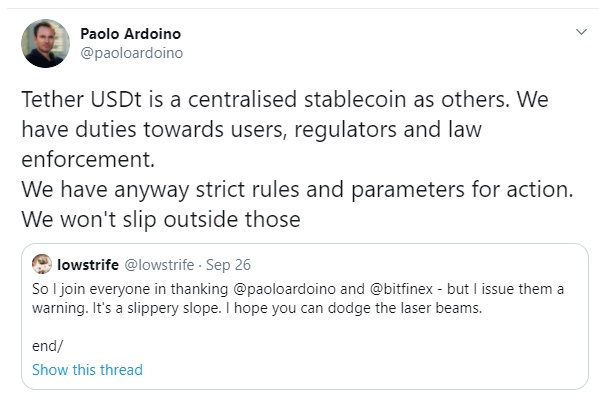Image resolution: width=599 pixels, height=399 pixels.
Task: Click @paoloardoino mention inside quoted tweet text
Action: tap(284, 289)
